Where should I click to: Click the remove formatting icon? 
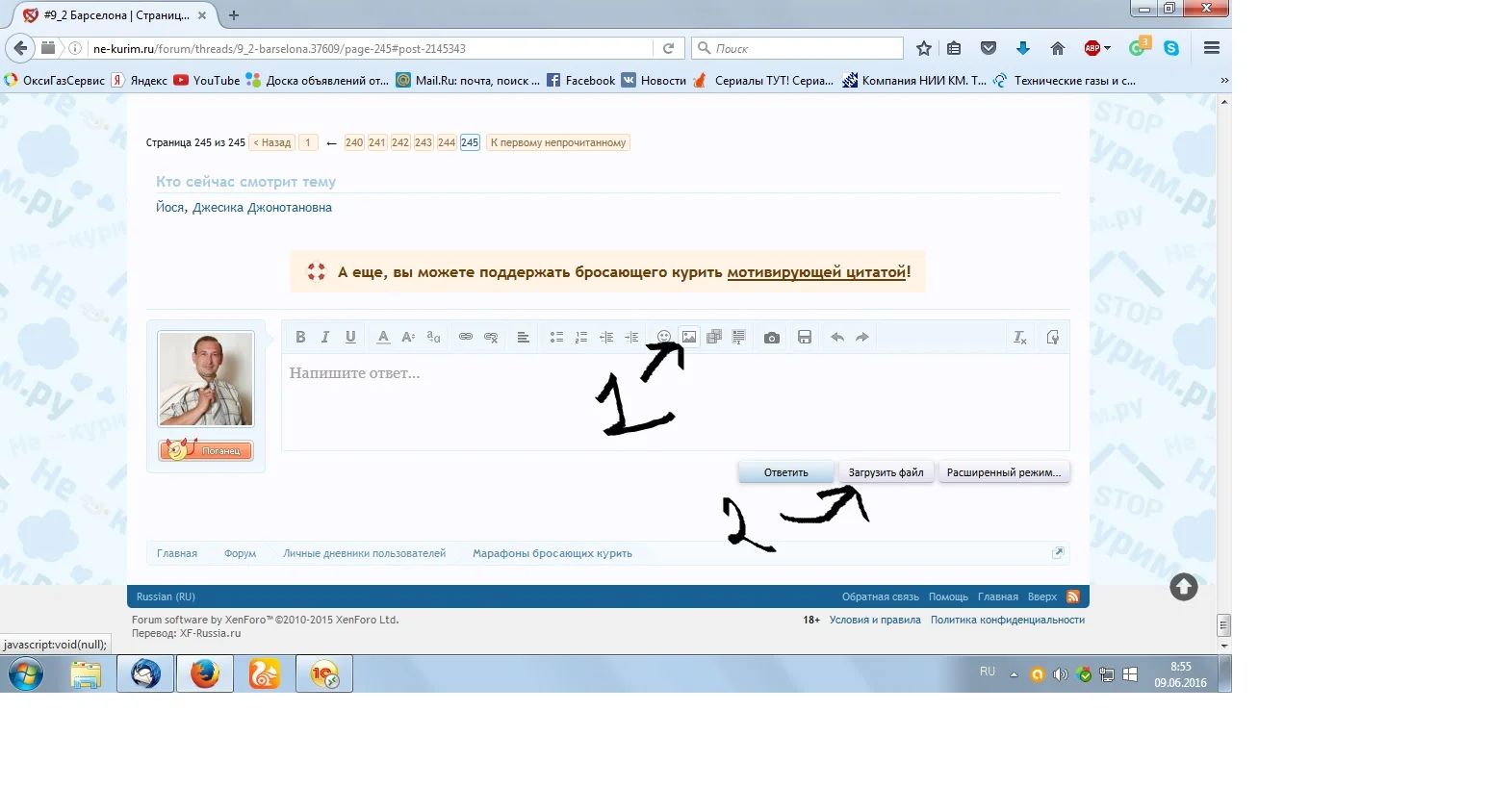pos(1019,337)
